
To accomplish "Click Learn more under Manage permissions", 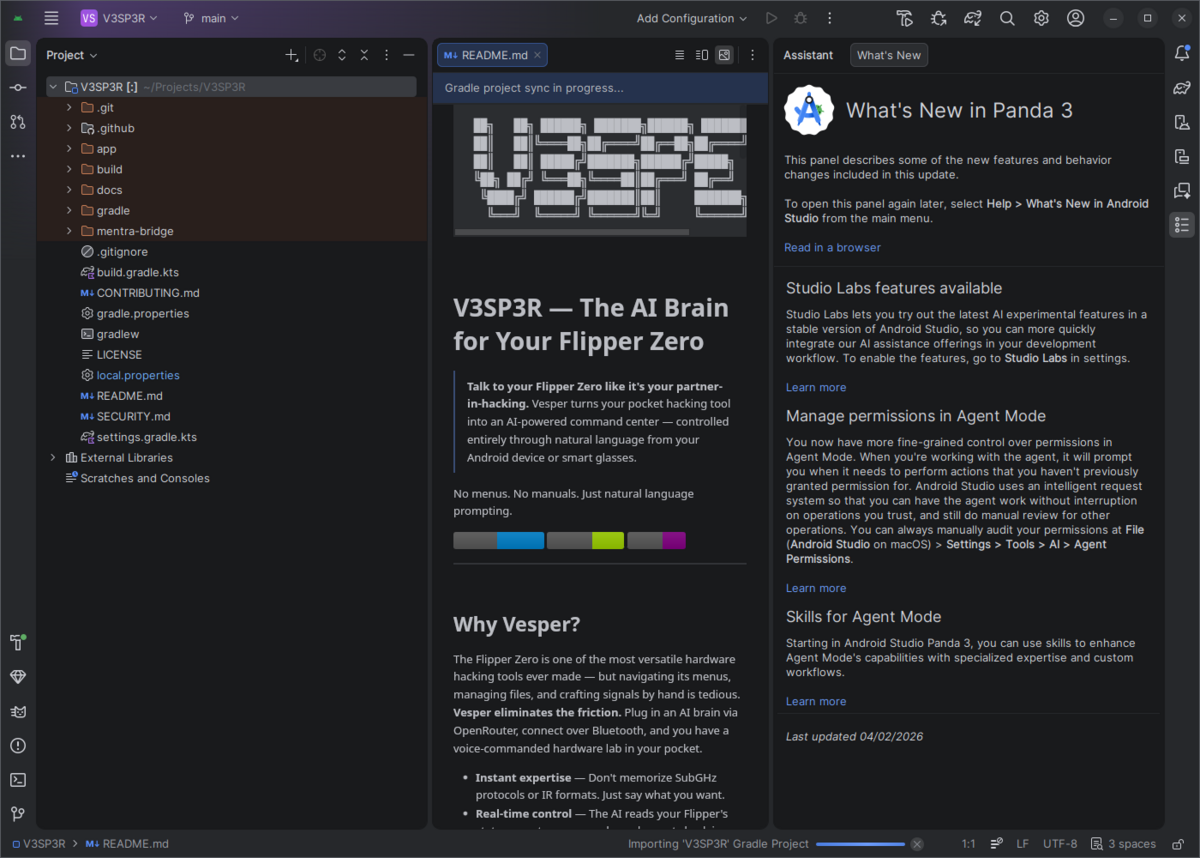I will coord(816,588).
